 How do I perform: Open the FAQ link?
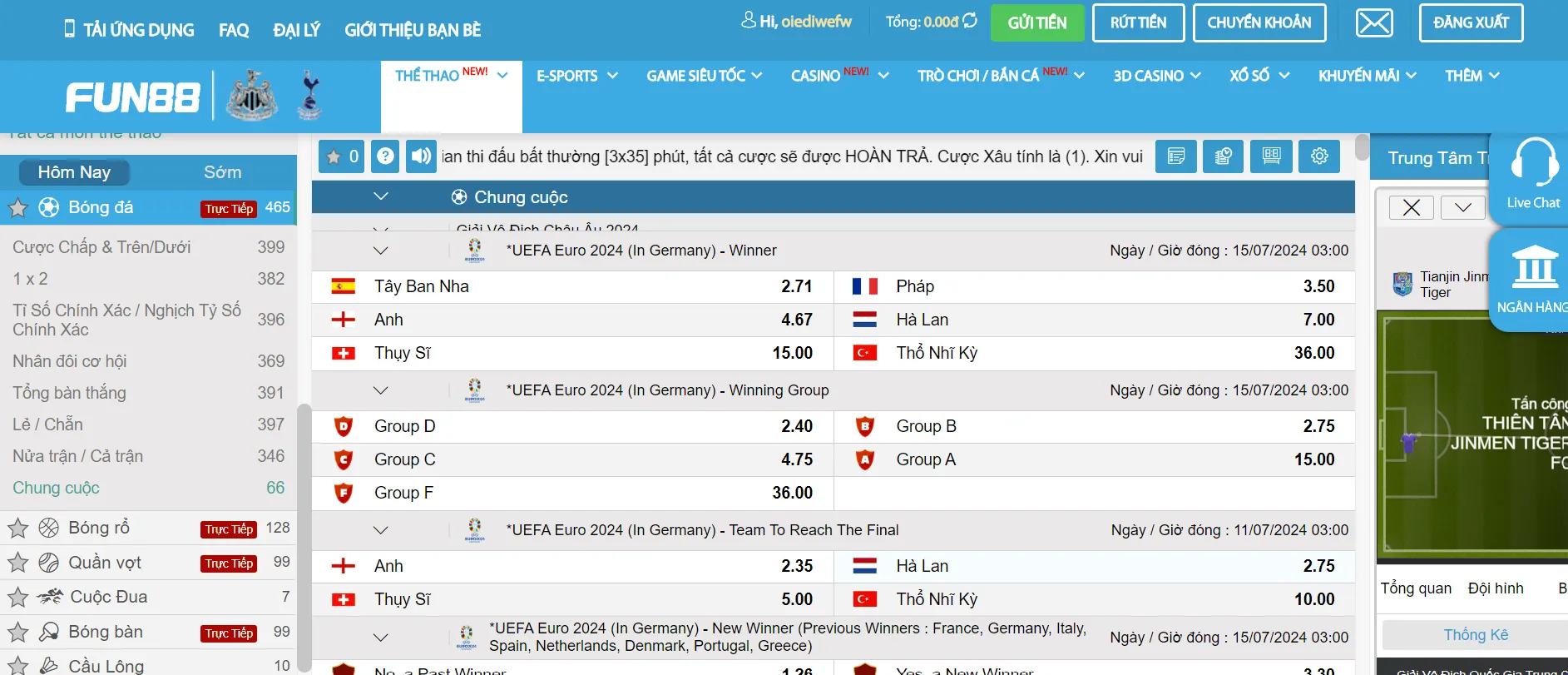coord(234,30)
